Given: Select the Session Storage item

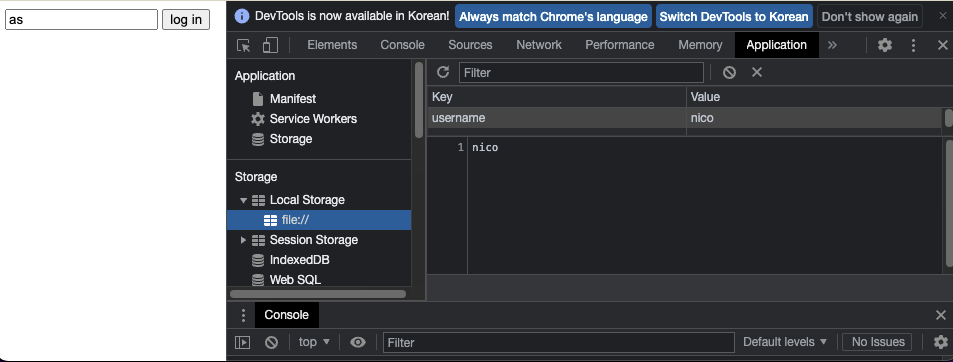Looking at the screenshot, I should point(314,240).
